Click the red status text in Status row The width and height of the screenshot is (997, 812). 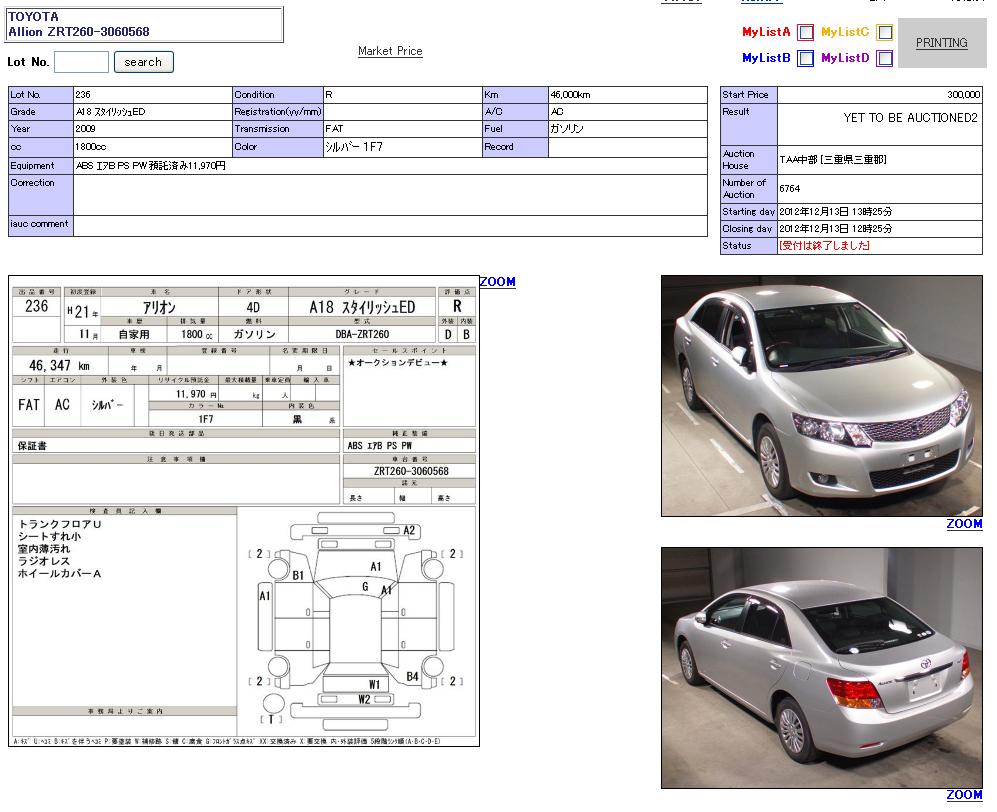click(825, 246)
